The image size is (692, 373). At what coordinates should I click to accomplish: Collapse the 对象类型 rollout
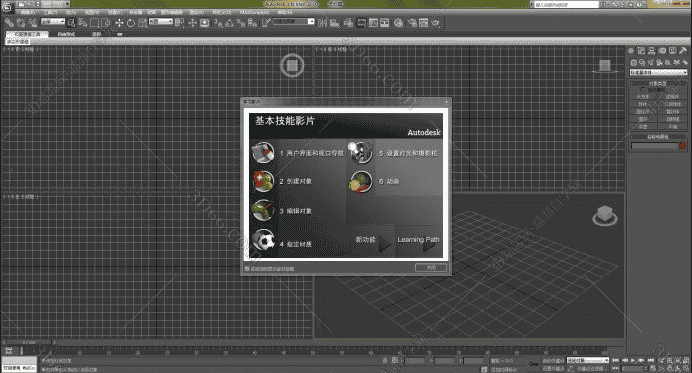pyautogui.click(x=658, y=83)
